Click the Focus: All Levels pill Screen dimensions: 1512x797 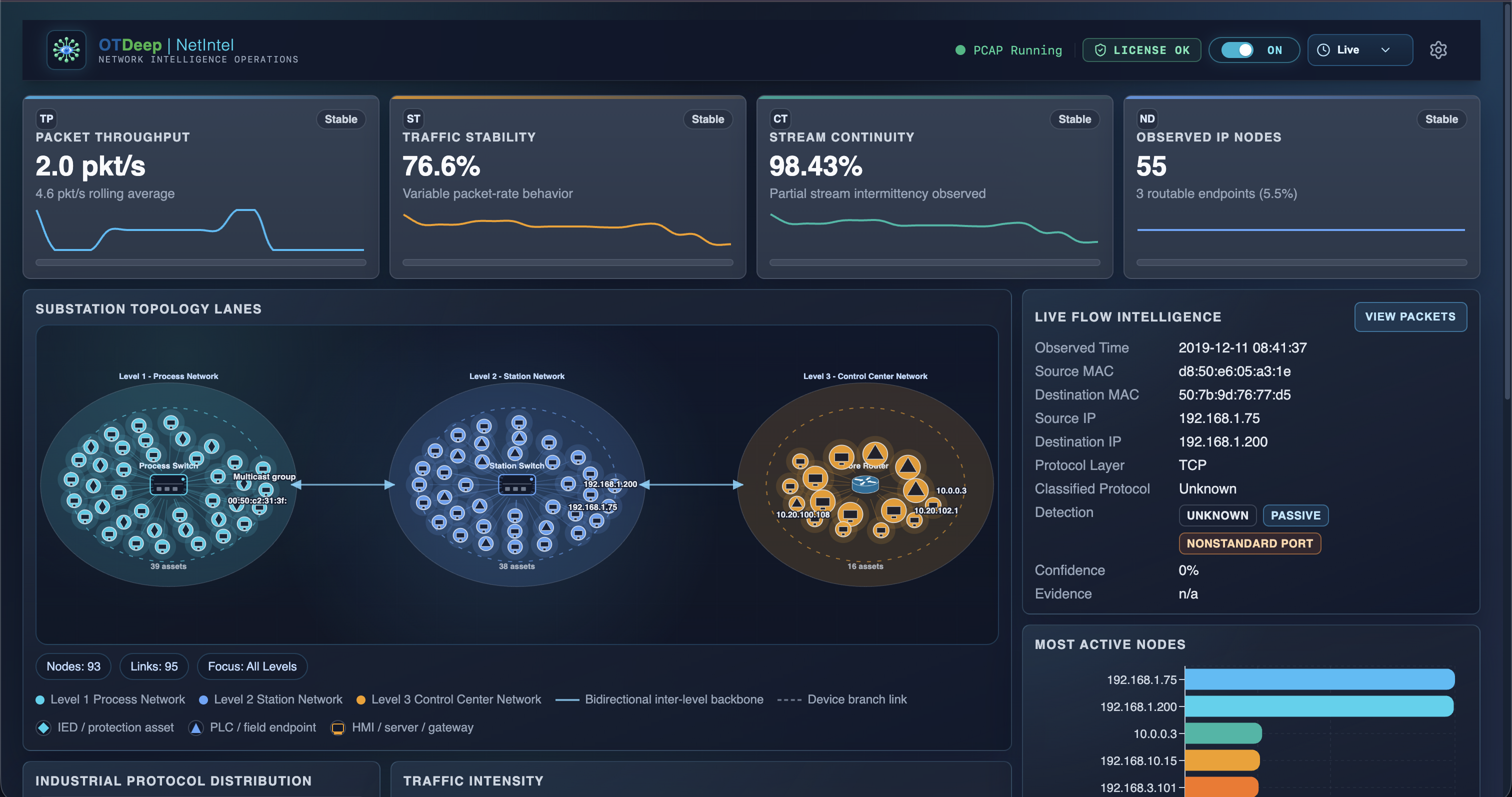[x=252, y=666]
